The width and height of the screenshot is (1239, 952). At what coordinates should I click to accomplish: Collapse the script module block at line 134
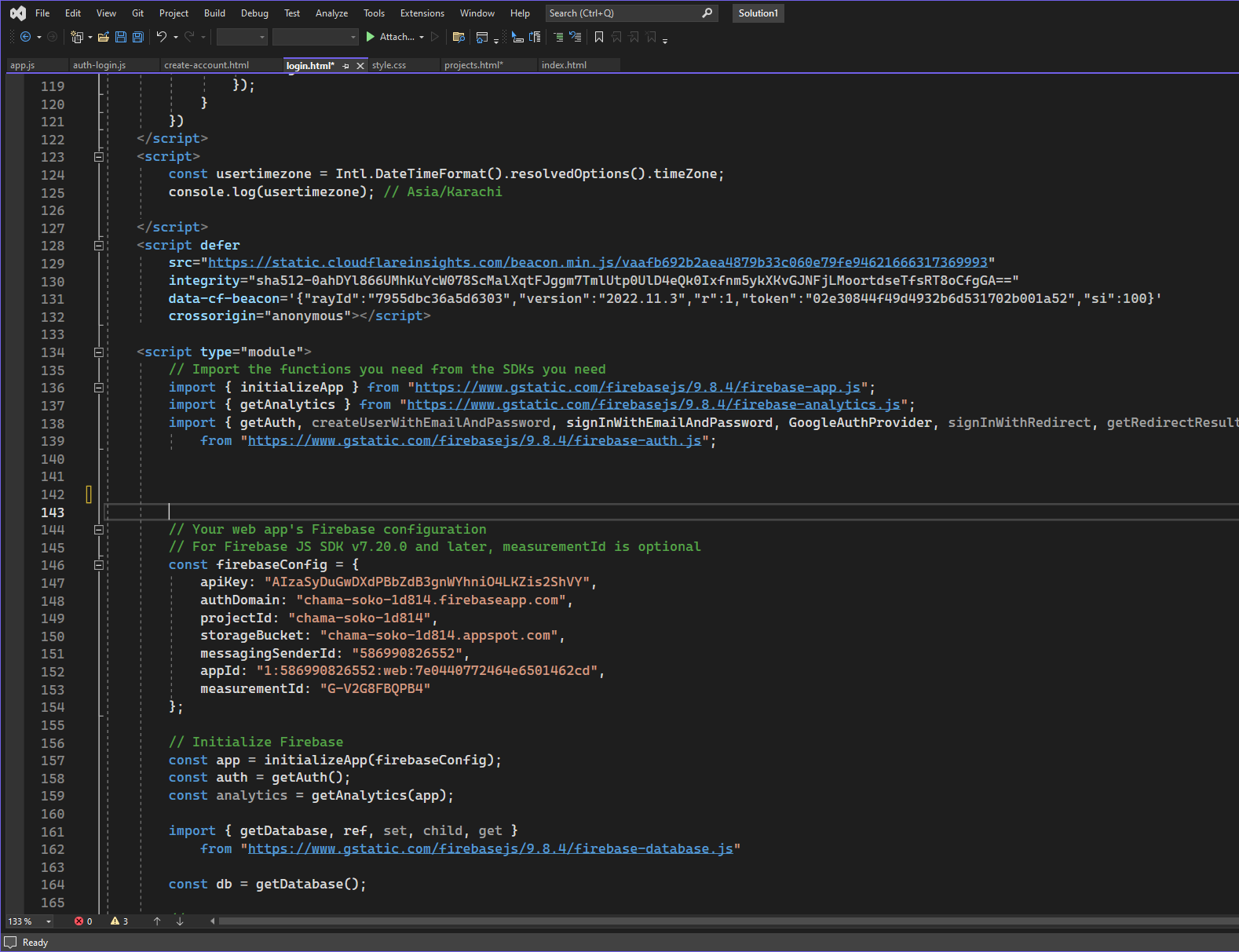click(99, 352)
